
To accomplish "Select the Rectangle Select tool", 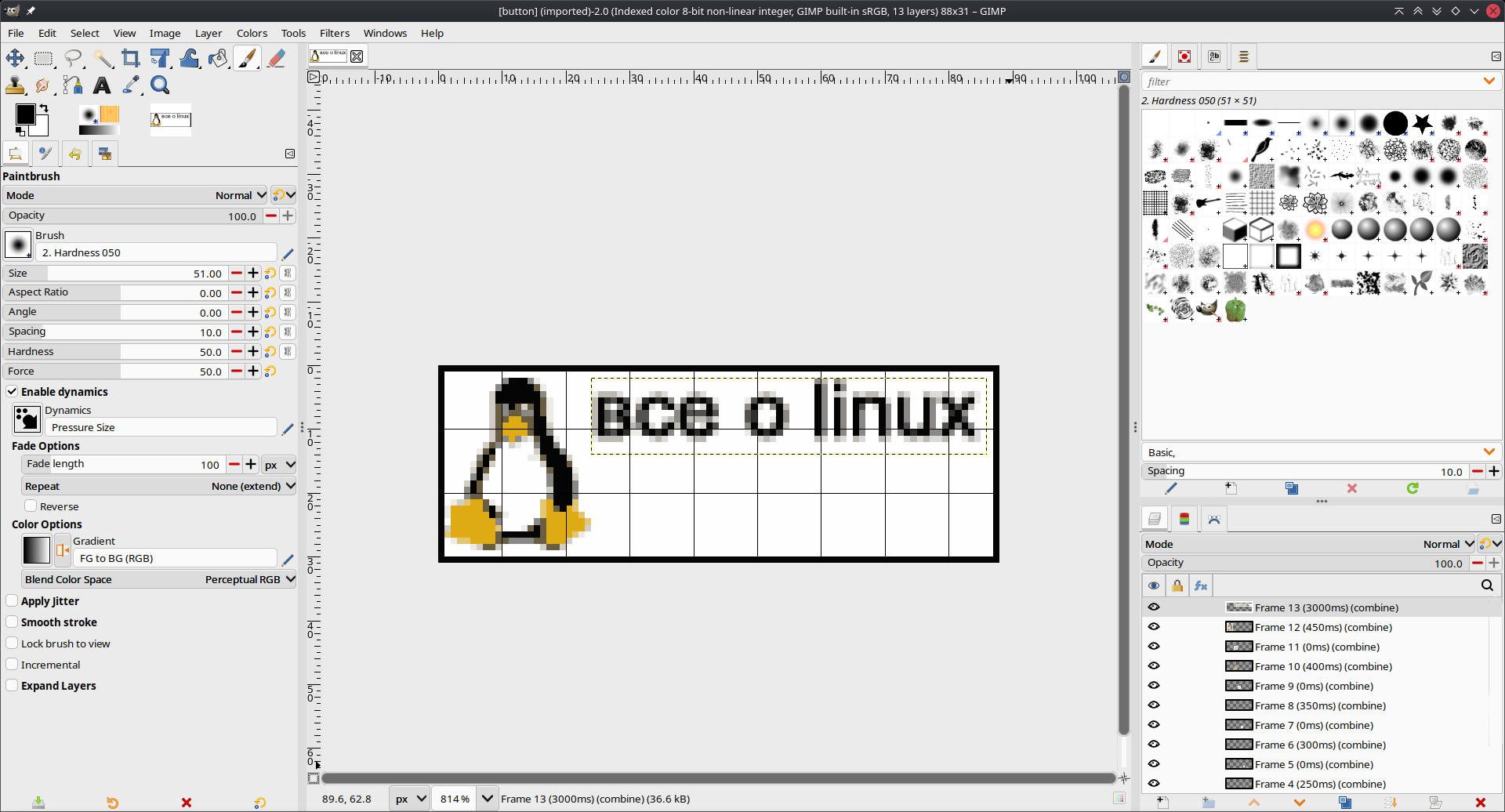I will (44, 58).
